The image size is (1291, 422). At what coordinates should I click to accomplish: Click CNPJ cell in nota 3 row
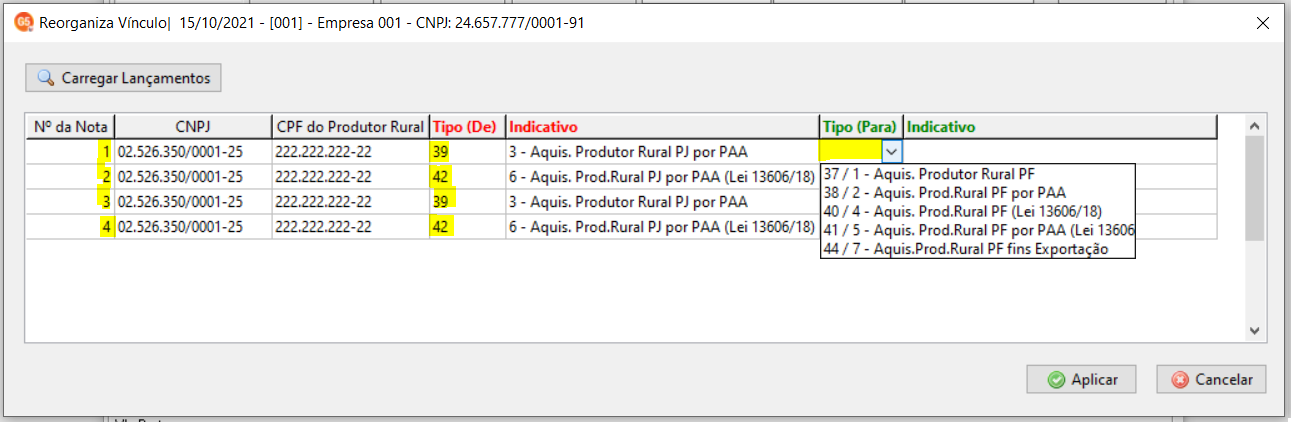pos(193,201)
